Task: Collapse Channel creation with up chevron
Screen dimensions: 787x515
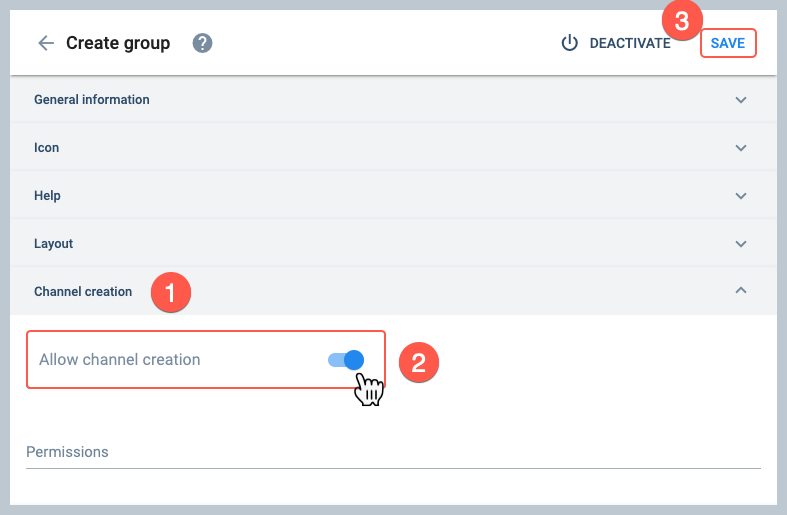Action: tap(741, 290)
